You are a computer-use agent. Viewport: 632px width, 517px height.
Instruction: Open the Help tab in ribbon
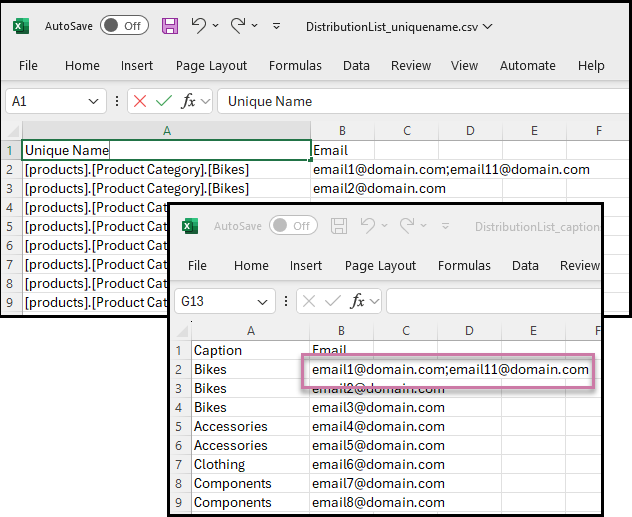[591, 66]
